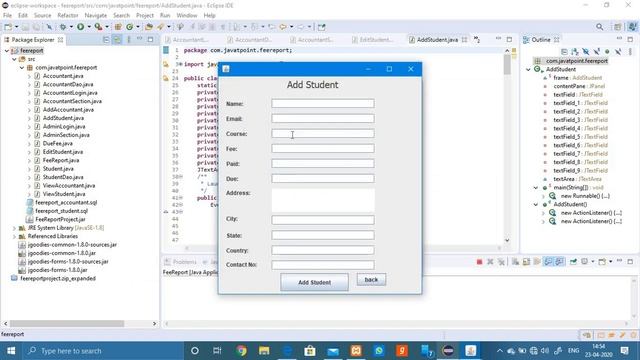The image size is (640, 360).
Task: Collapse AddStudent() constructor node in Outline
Action: click(x=536, y=204)
